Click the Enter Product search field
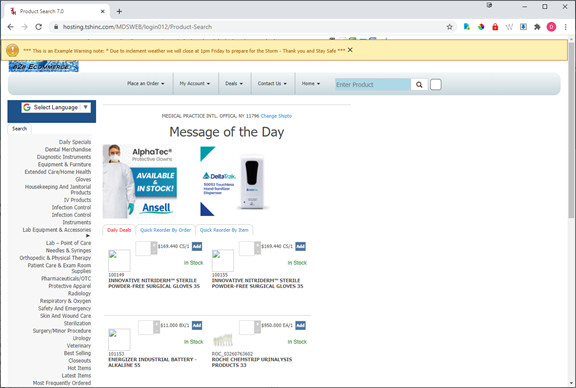576x388 pixels. [x=373, y=85]
